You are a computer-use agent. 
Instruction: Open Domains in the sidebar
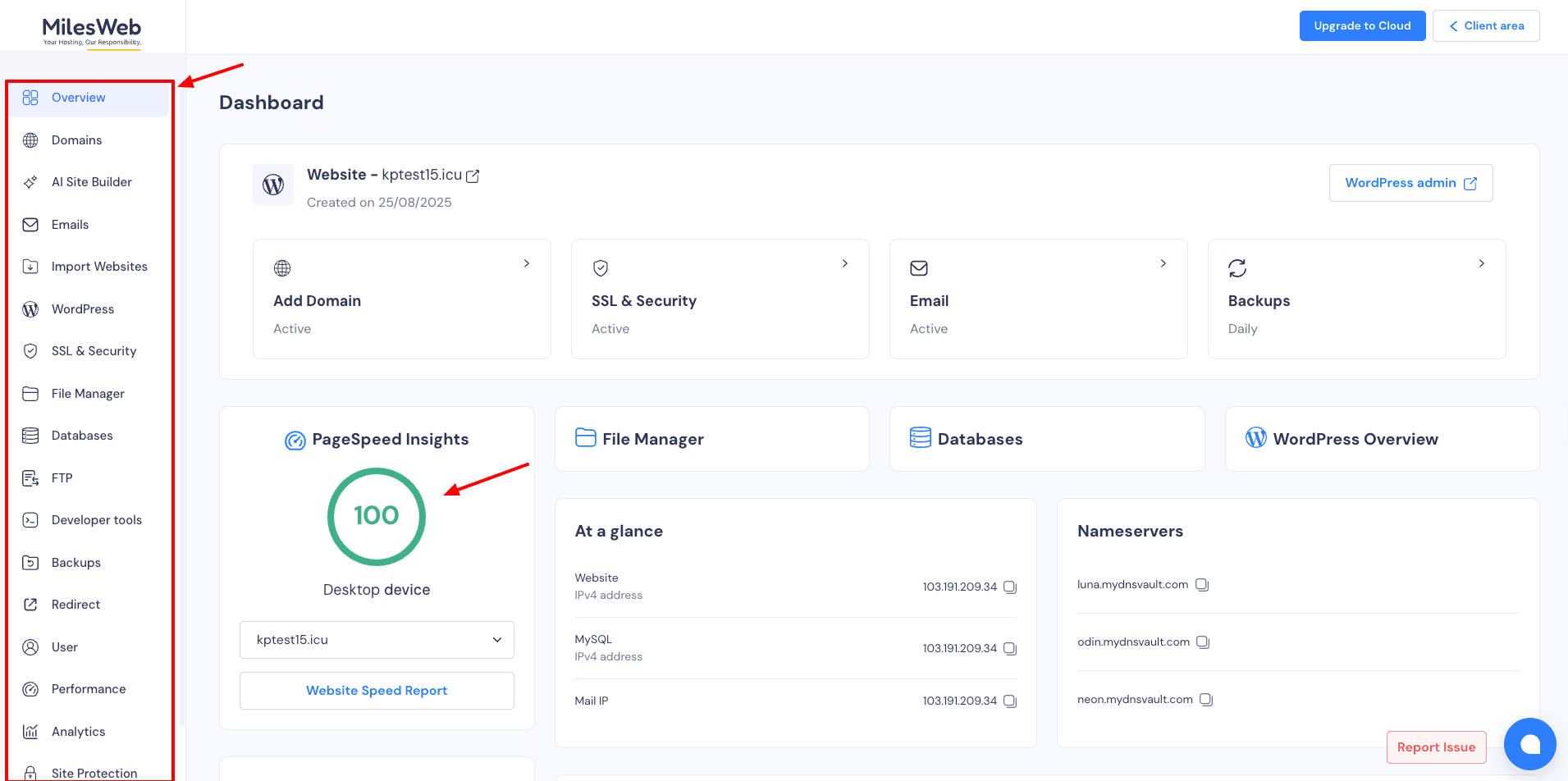point(76,140)
